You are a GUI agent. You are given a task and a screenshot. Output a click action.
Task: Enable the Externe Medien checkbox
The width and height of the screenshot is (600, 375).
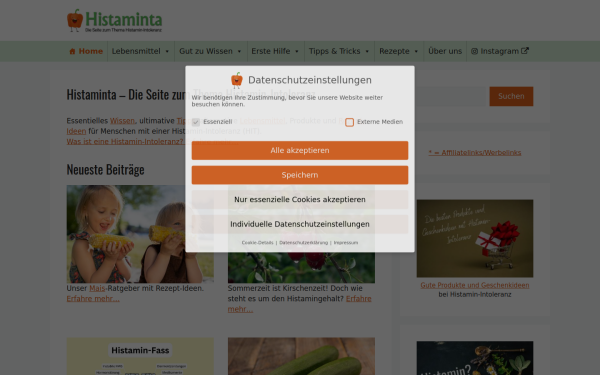click(x=349, y=122)
